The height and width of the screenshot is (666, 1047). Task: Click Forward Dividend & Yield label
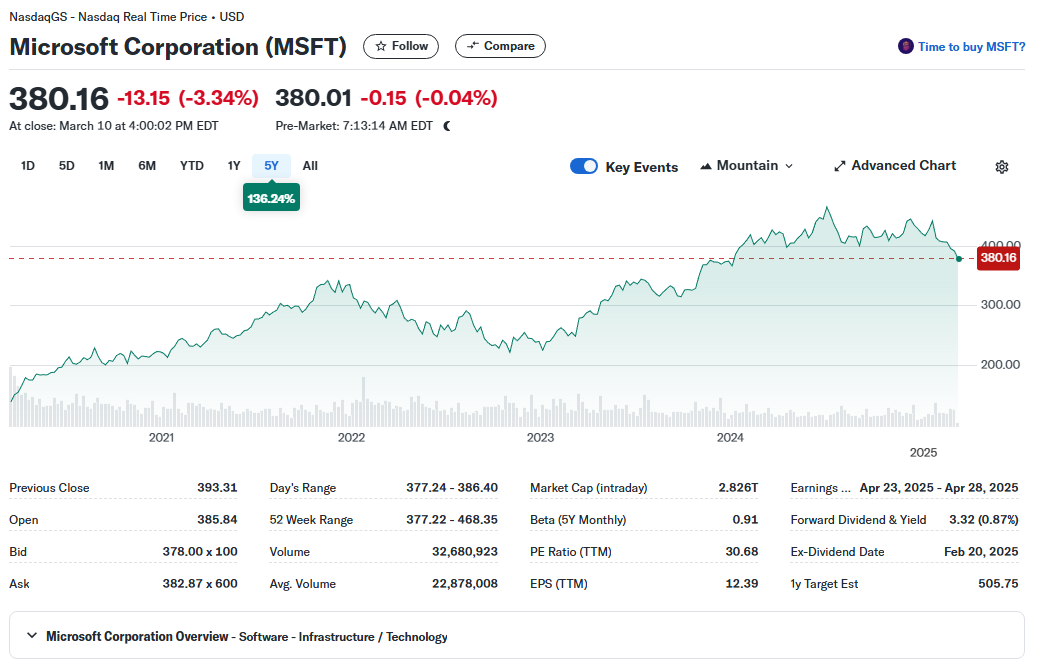[x=858, y=520]
